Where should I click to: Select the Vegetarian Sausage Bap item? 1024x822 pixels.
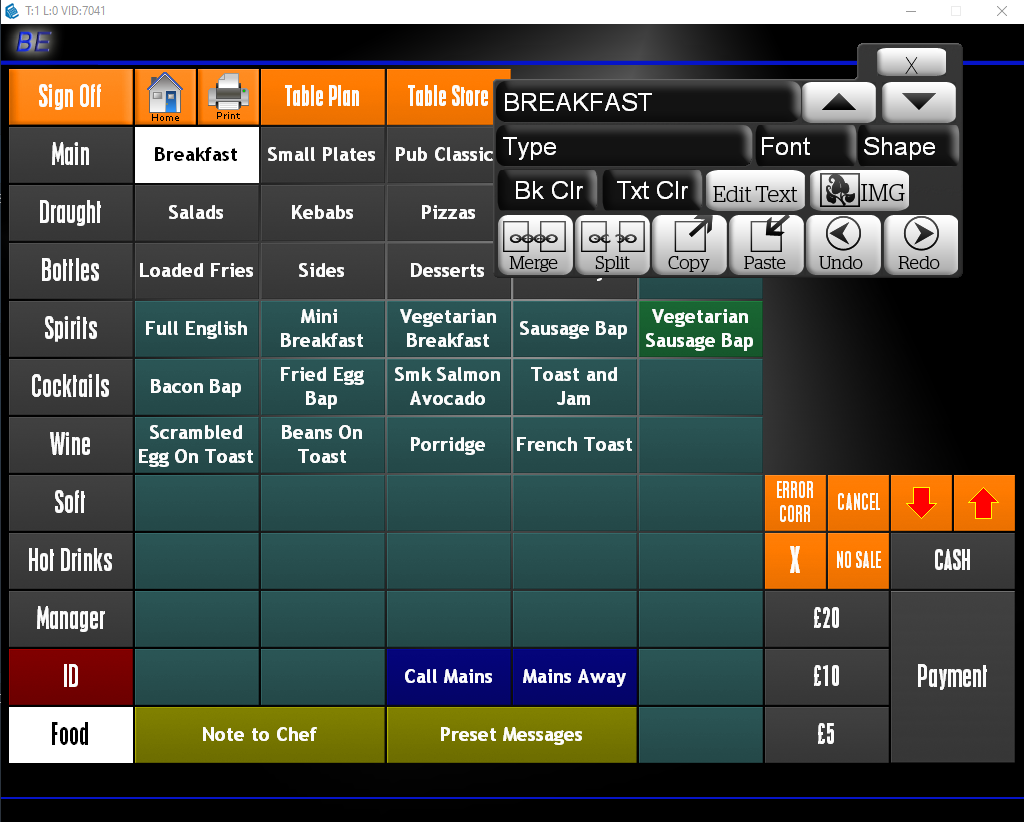tap(700, 328)
